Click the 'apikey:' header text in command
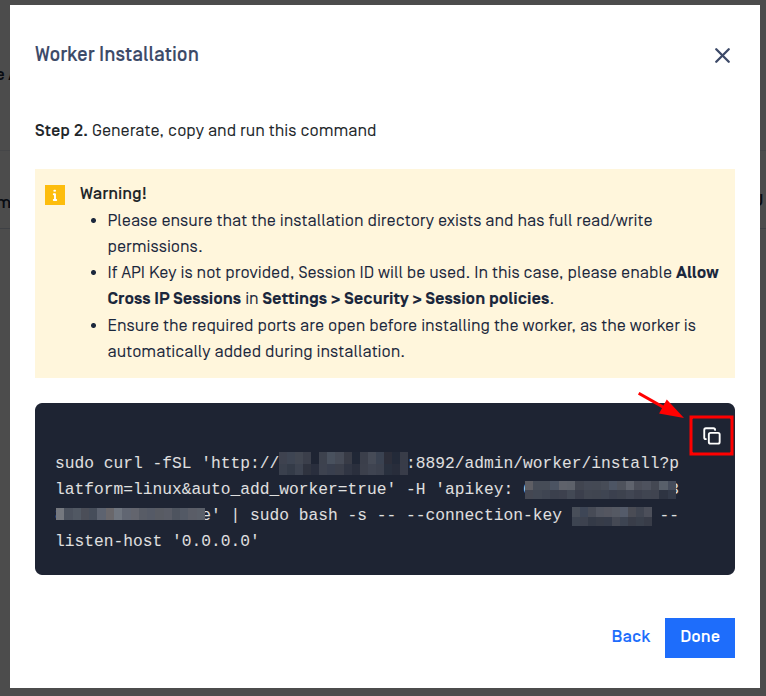Screen dimensions: 766x696 [477, 489]
